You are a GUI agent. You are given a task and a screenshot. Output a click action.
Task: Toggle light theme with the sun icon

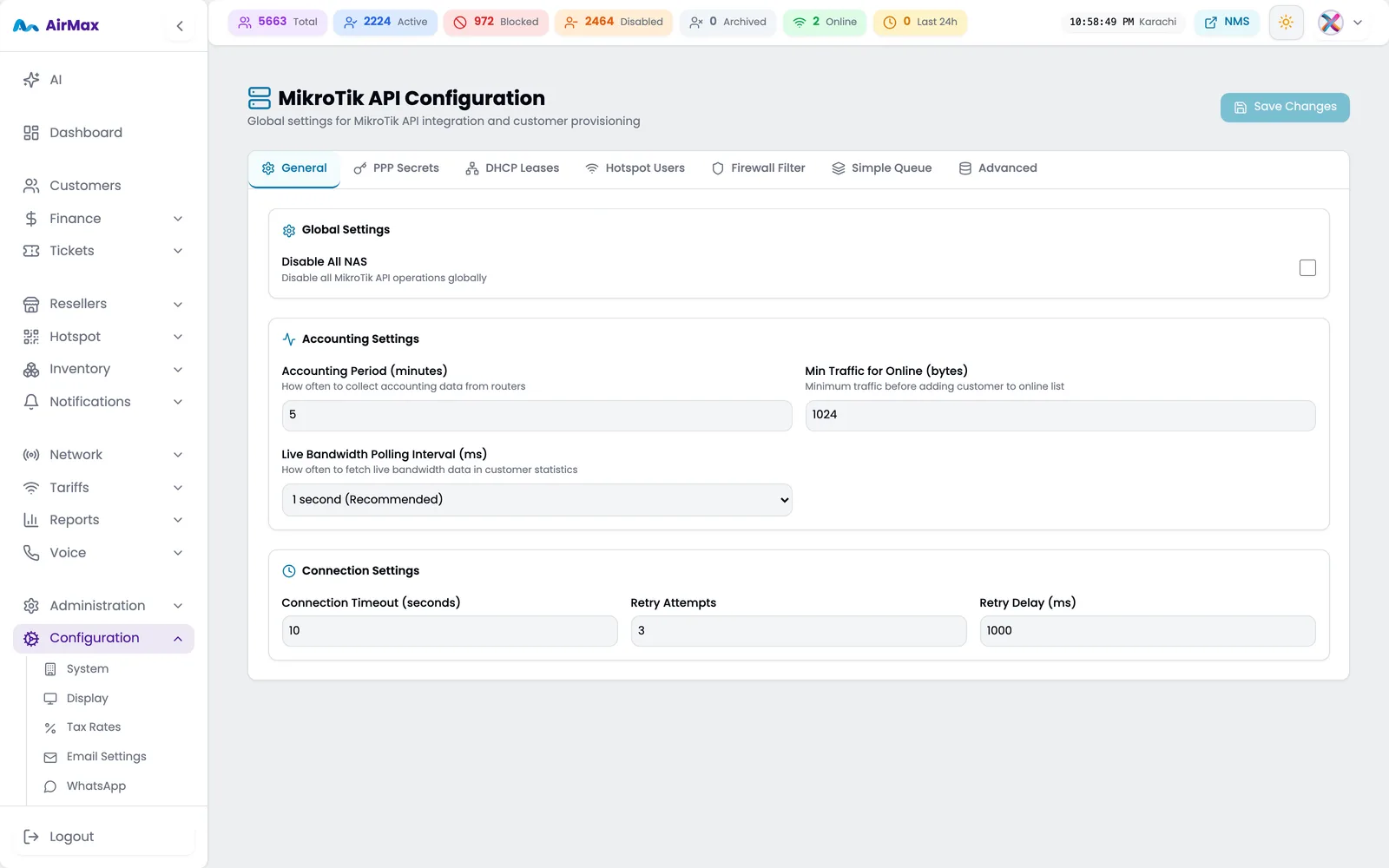(x=1287, y=23)
